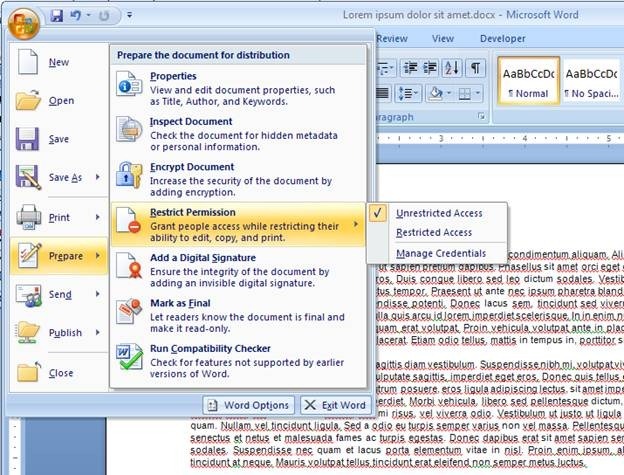The height and width of the screenshot is (475, 624).
Task: Click the Save floppy disk icon in menu
Action: [27, 139]
